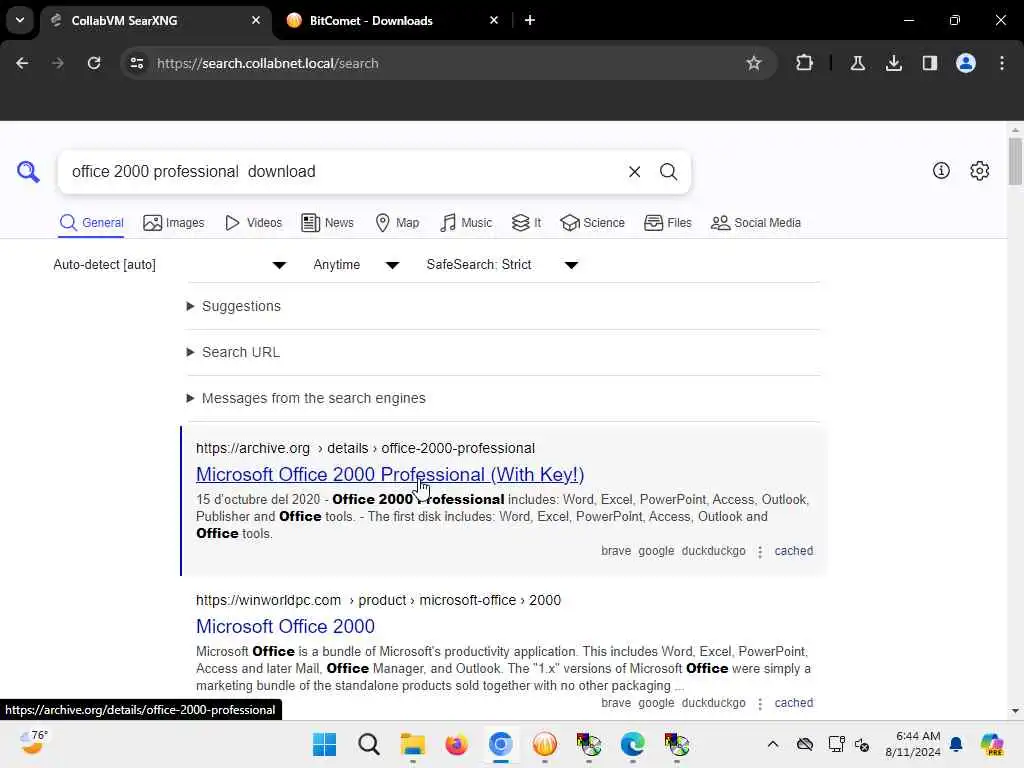Open cached version of archive.org result
The width and height of the screenshot is (1024, 768).
click(x=793, y=551)
